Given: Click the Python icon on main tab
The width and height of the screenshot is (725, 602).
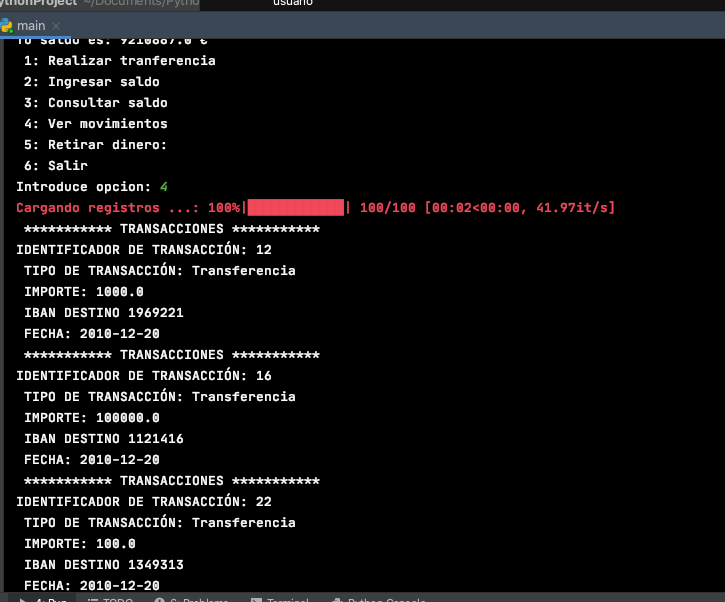Looking at the screenshot, I should (8, 25).
